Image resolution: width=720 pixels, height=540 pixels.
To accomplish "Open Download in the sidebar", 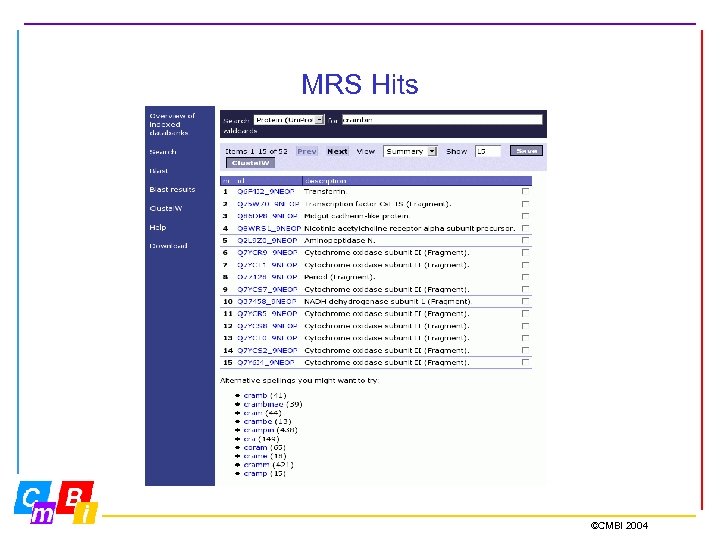I will tap(168, 246).
